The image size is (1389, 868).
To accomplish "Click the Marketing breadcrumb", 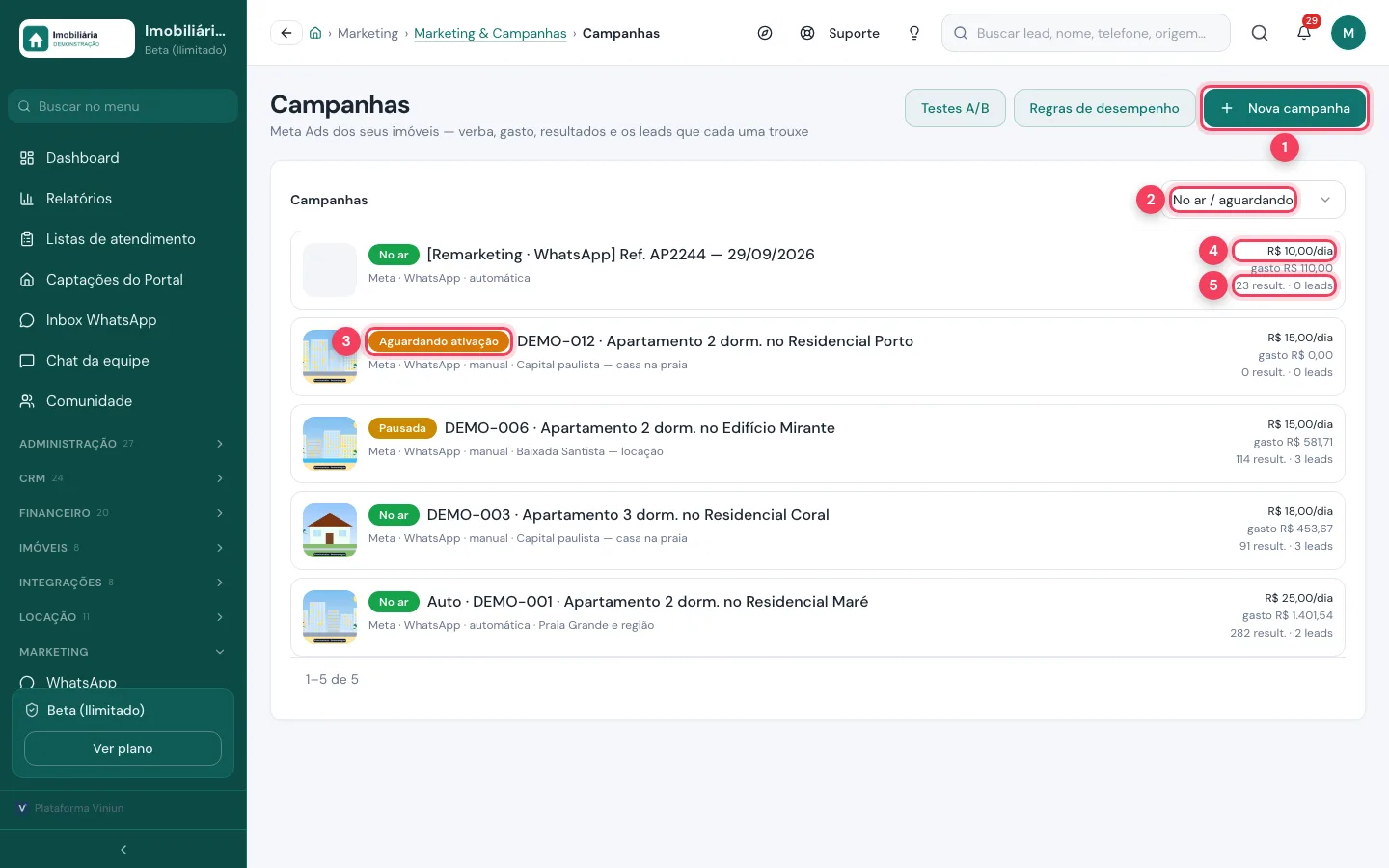I will (368, 33).
